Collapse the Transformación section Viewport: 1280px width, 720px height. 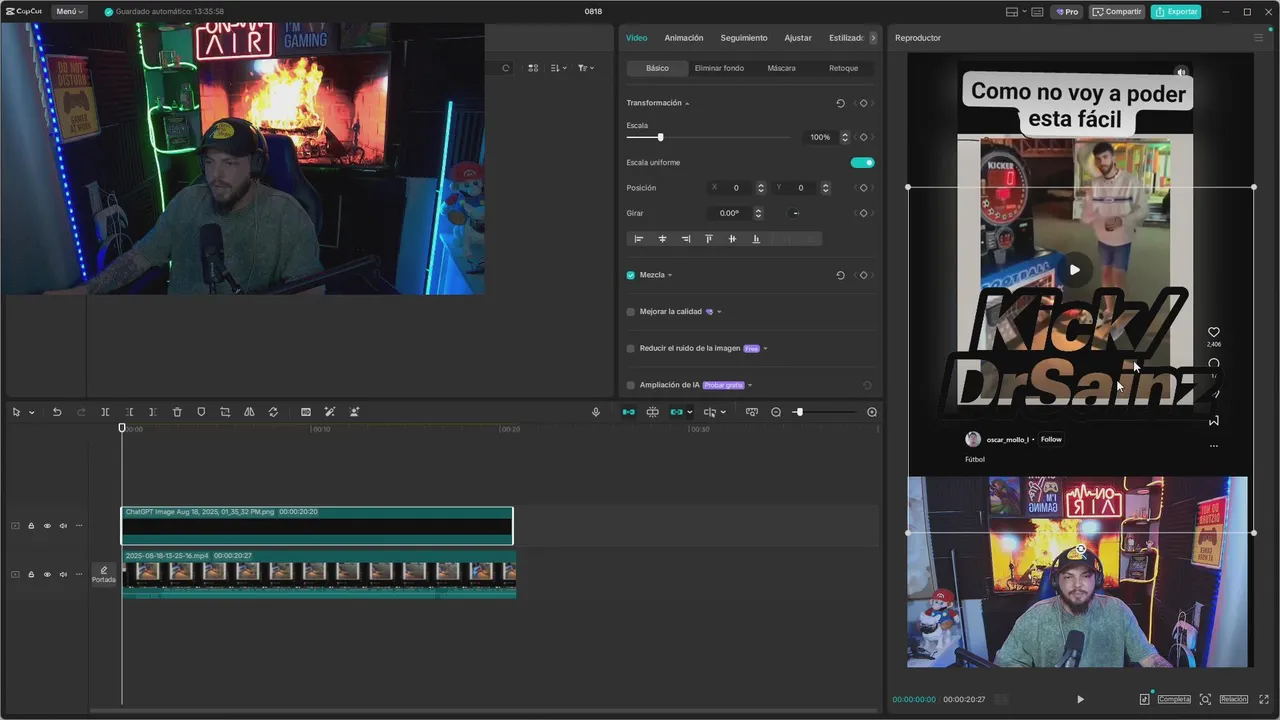[x=687, y=103]
